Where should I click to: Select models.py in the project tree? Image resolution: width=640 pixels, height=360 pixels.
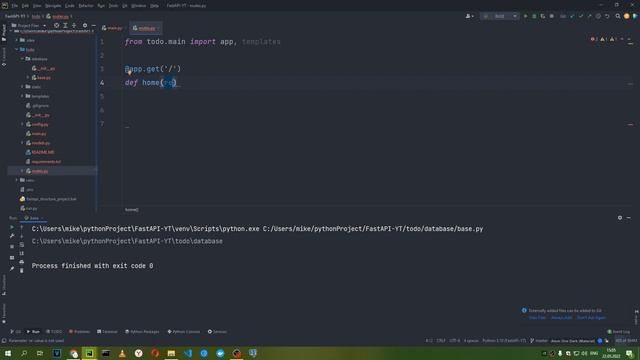click(38, 143)
